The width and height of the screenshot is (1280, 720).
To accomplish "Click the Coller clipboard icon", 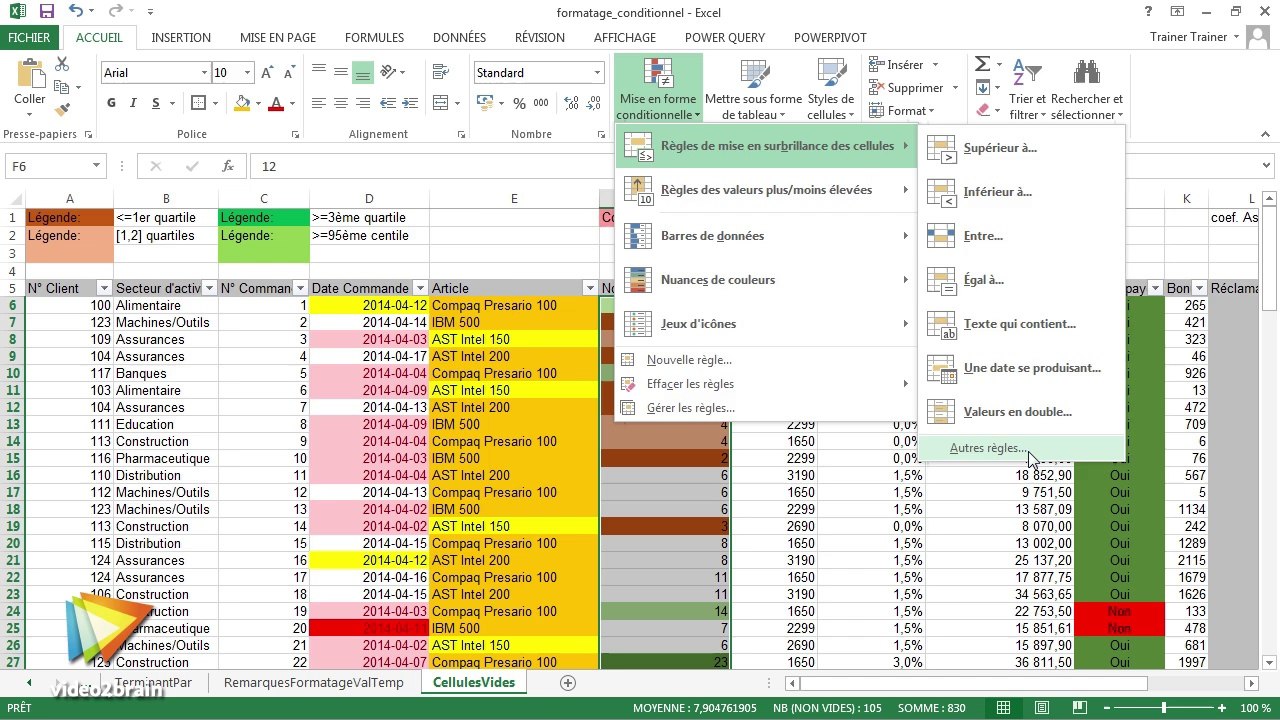I will coord(29,74).
